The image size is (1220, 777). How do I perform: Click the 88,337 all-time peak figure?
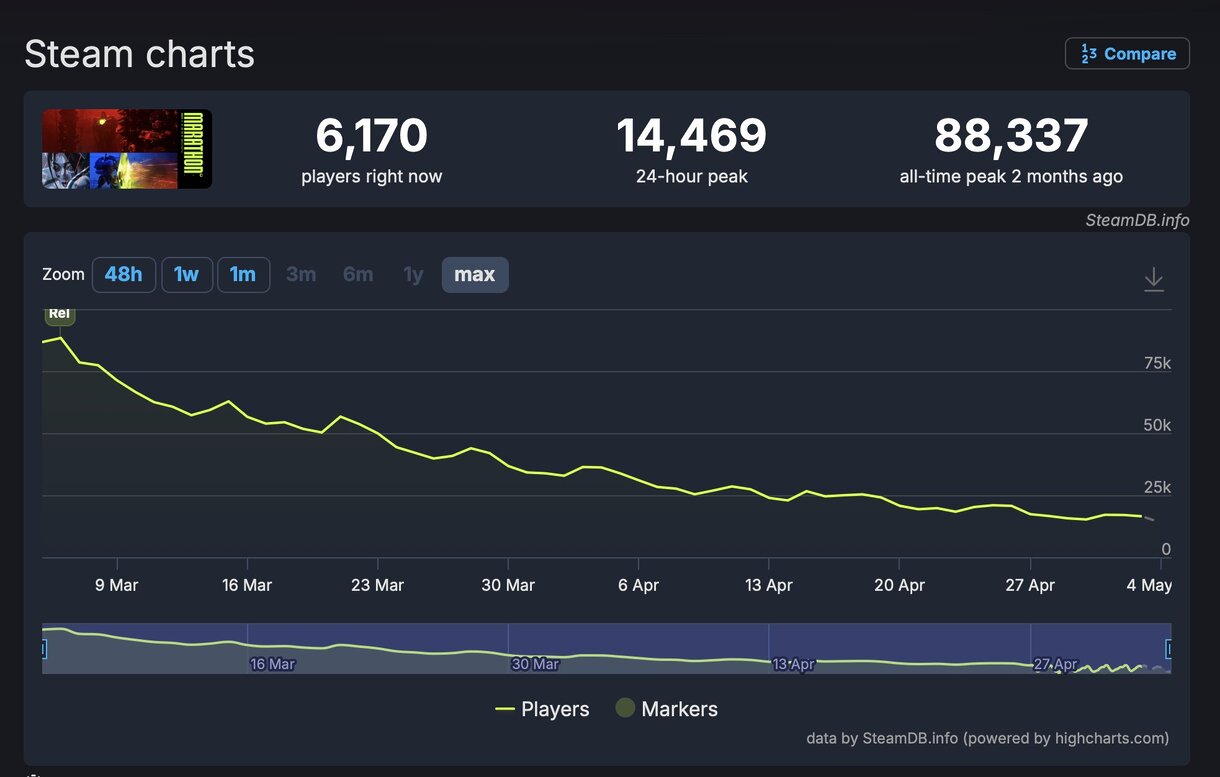pyautogui.click(x=1011, y=136)
